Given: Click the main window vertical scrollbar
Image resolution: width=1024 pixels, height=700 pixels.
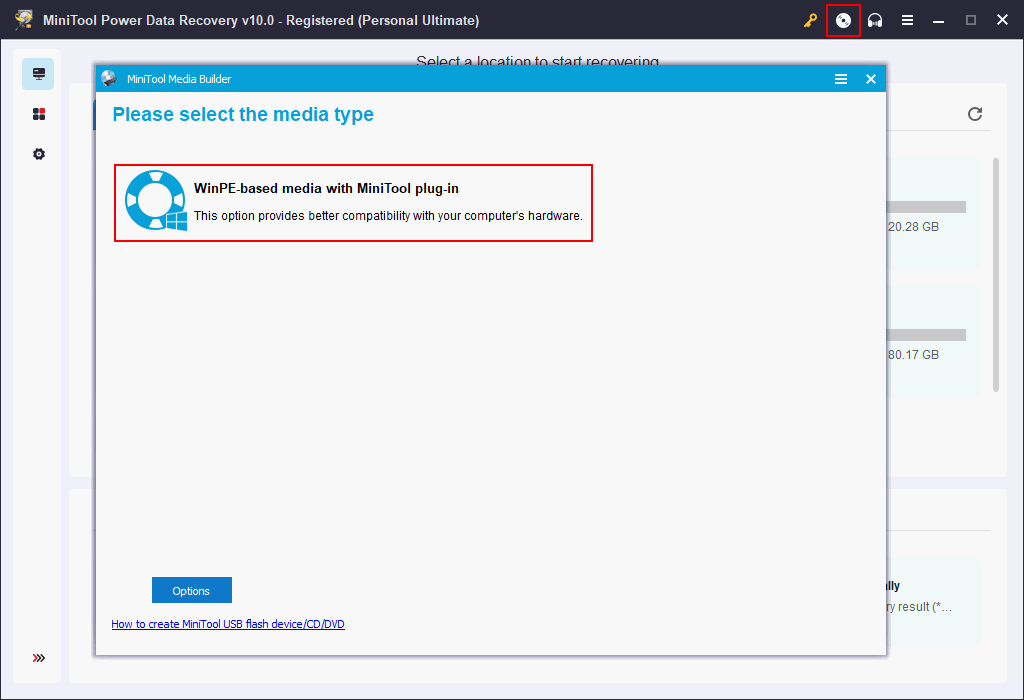Looking at the screenshot, I should coord(996,274).
